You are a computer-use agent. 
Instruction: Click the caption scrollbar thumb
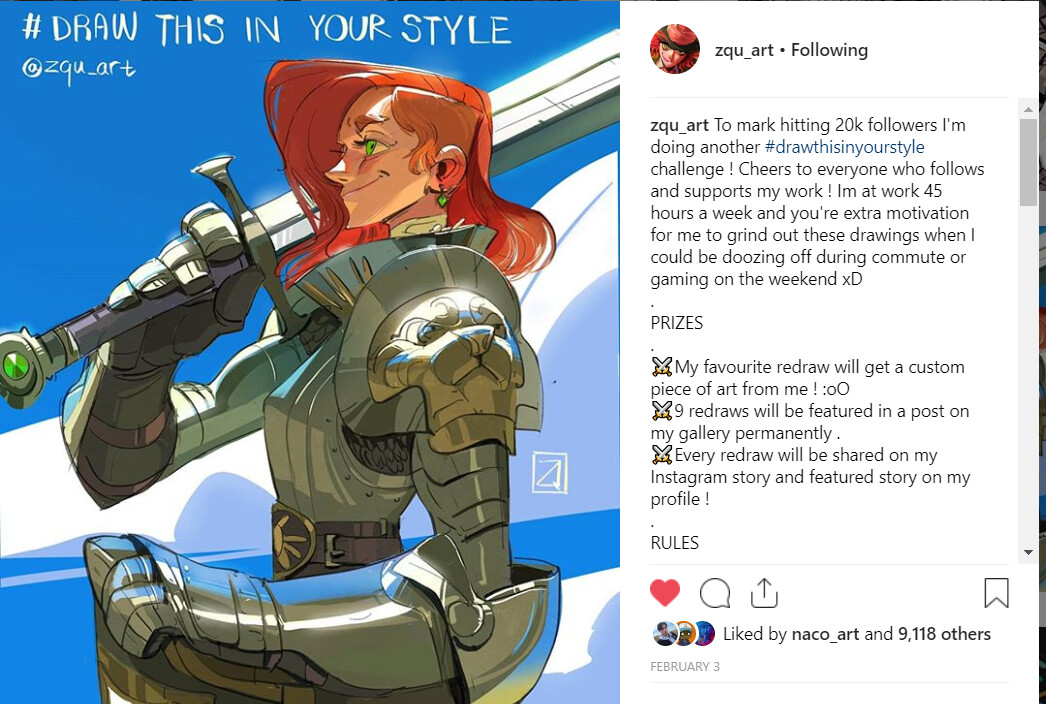[x=1028, y=161]
